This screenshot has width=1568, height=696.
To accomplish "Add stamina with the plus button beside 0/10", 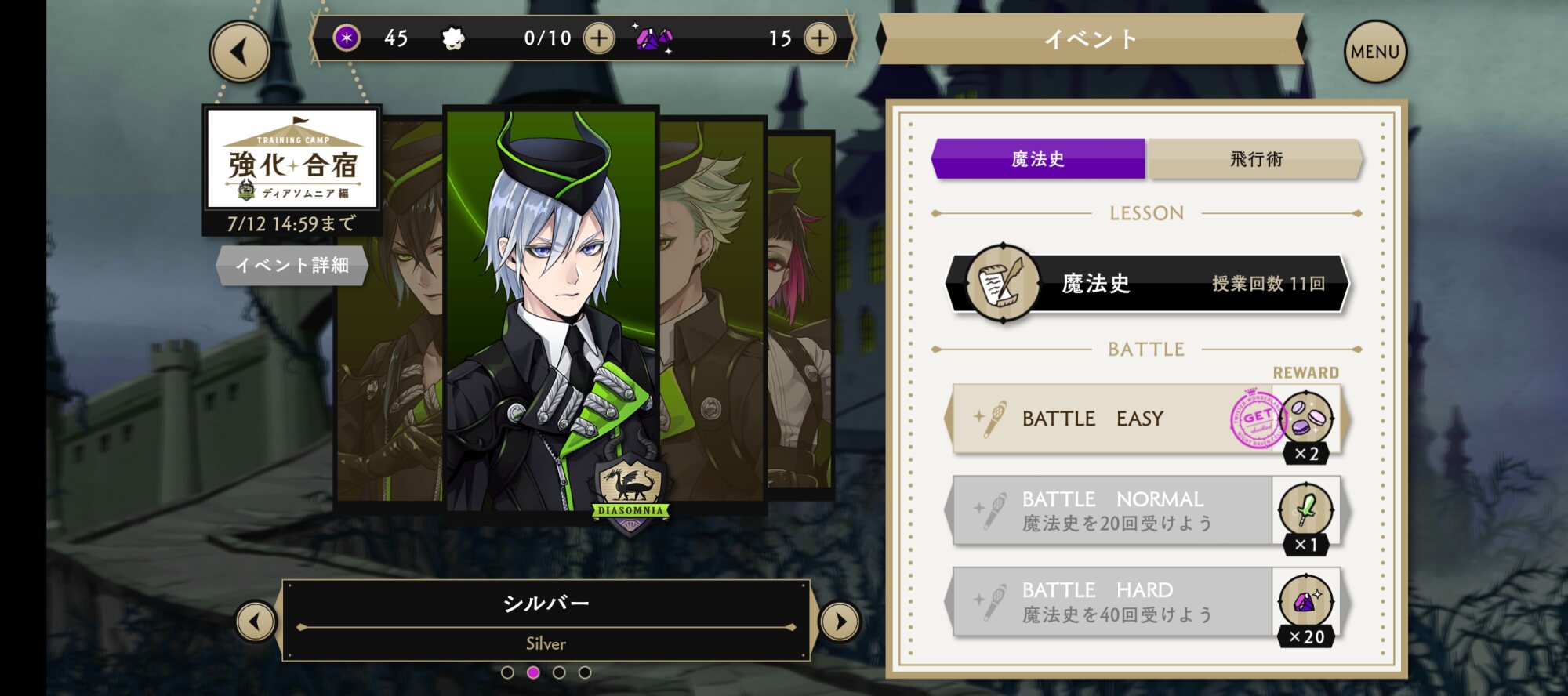I will click(599, 38).
